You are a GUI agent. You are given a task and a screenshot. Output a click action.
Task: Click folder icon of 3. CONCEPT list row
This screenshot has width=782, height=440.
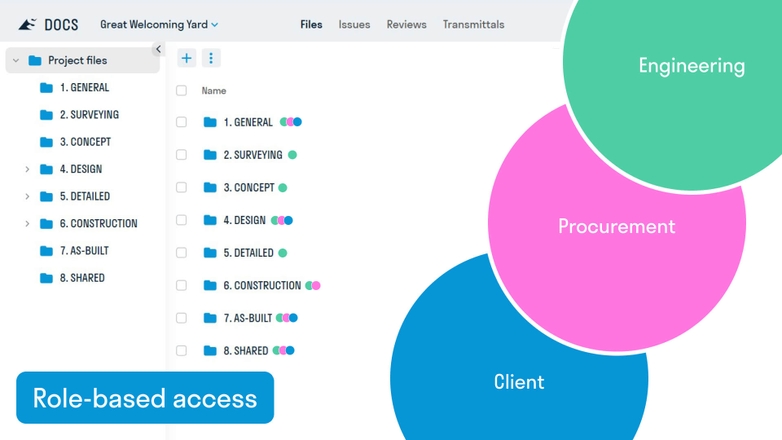(210, 188)
